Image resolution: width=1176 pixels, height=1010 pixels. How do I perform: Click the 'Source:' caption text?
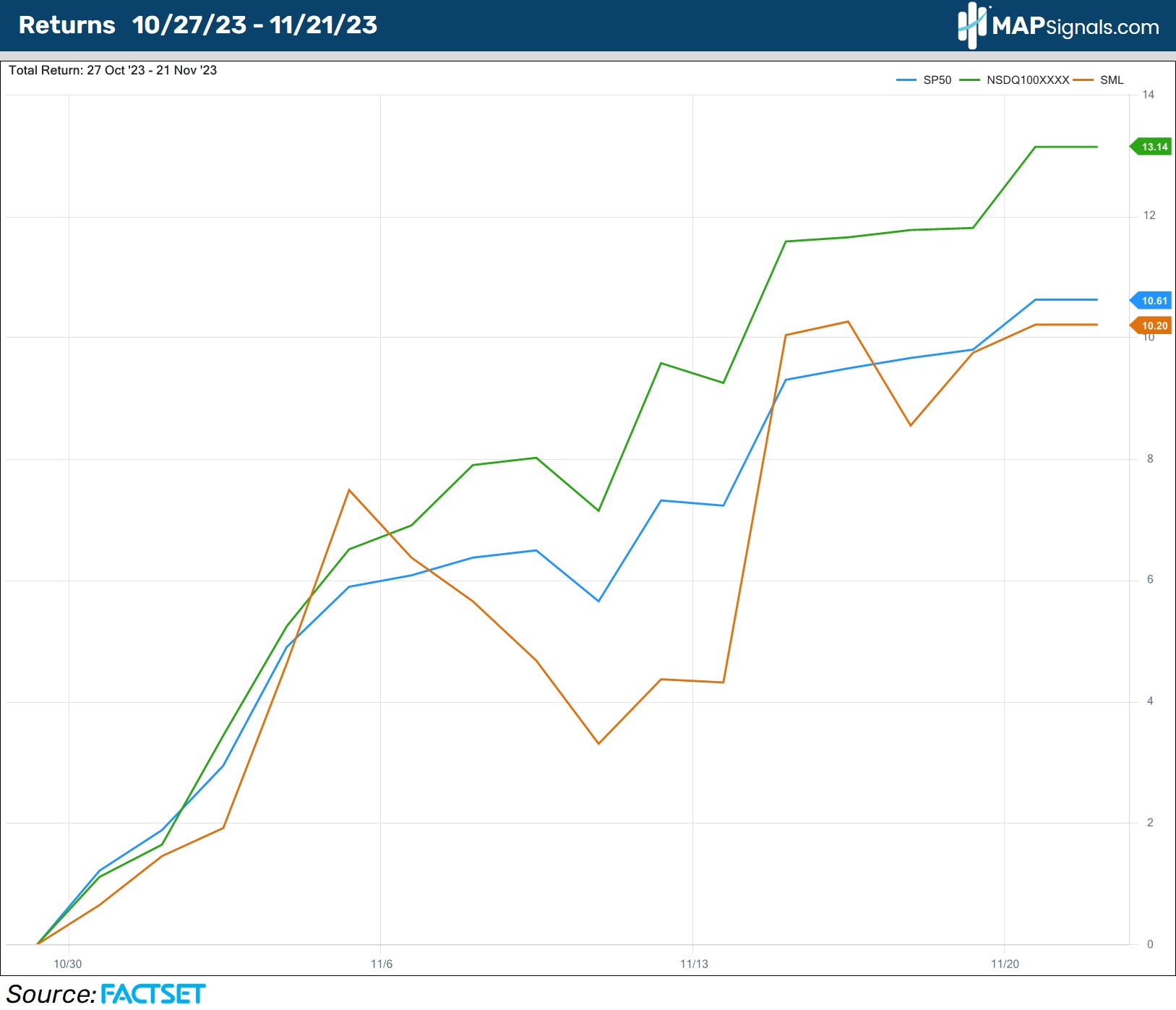tap(51, 994)
